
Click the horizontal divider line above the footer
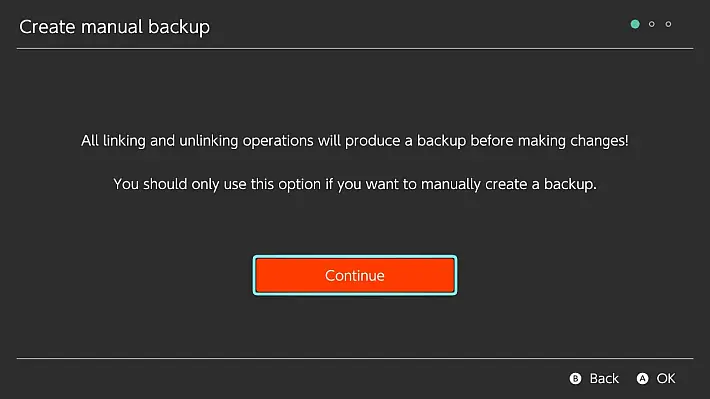[x=355, y=358]
